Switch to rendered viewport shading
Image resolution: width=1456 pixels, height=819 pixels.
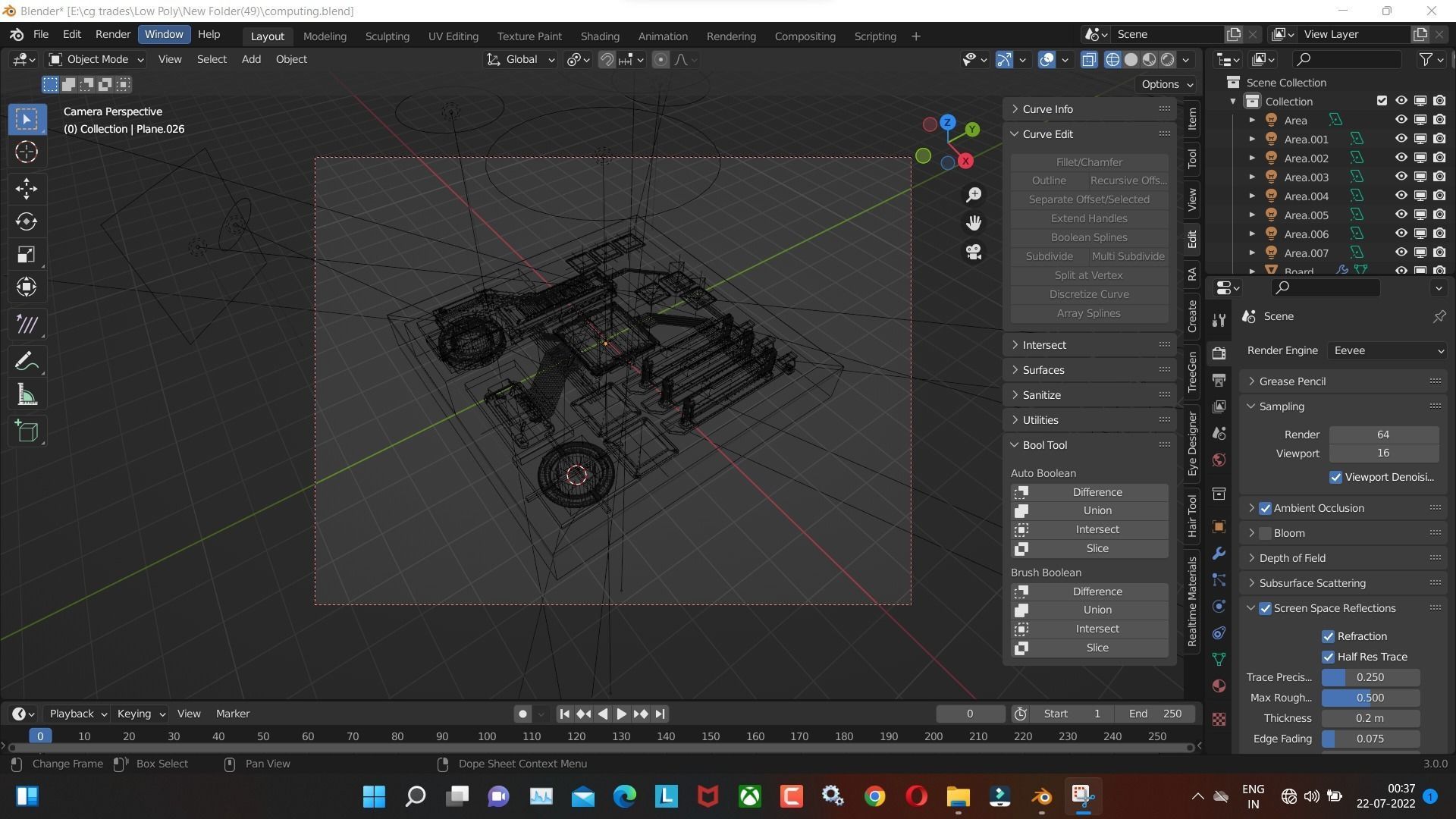click(1168, 59)
